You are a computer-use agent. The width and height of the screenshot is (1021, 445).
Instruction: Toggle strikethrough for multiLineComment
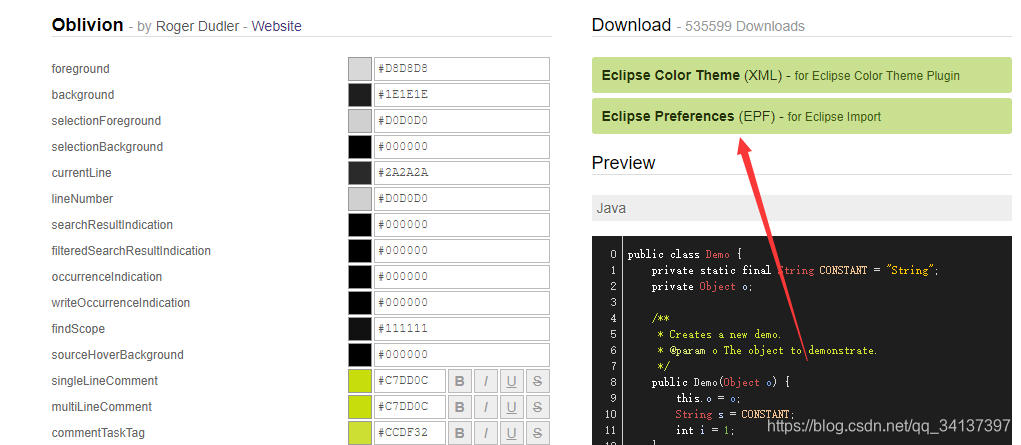tap(537, 407)
